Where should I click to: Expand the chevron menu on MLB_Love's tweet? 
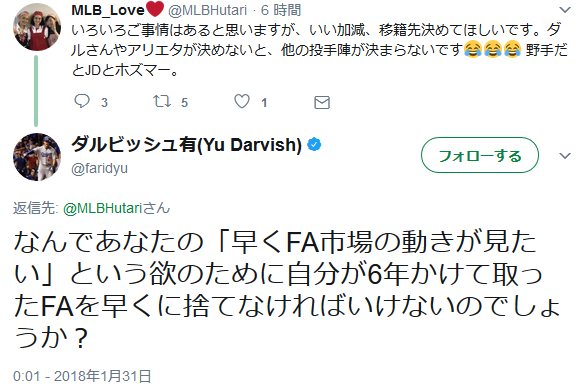pos(565,10)
